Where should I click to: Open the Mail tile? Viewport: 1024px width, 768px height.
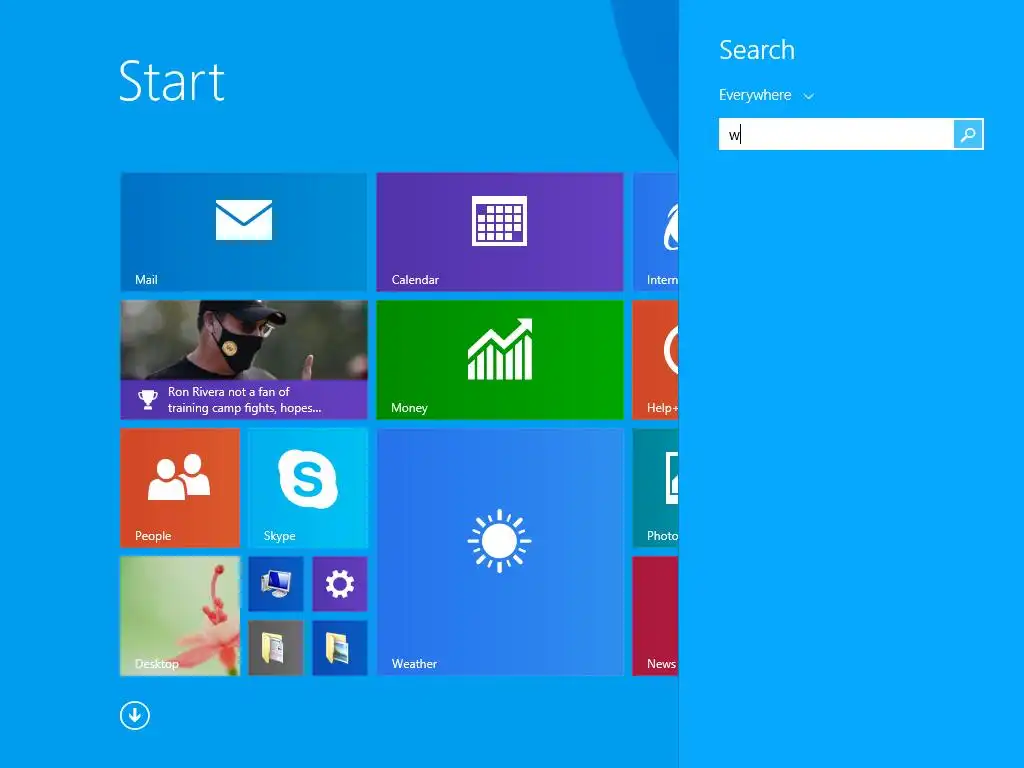pyautogui.click(x=244, y=232)
